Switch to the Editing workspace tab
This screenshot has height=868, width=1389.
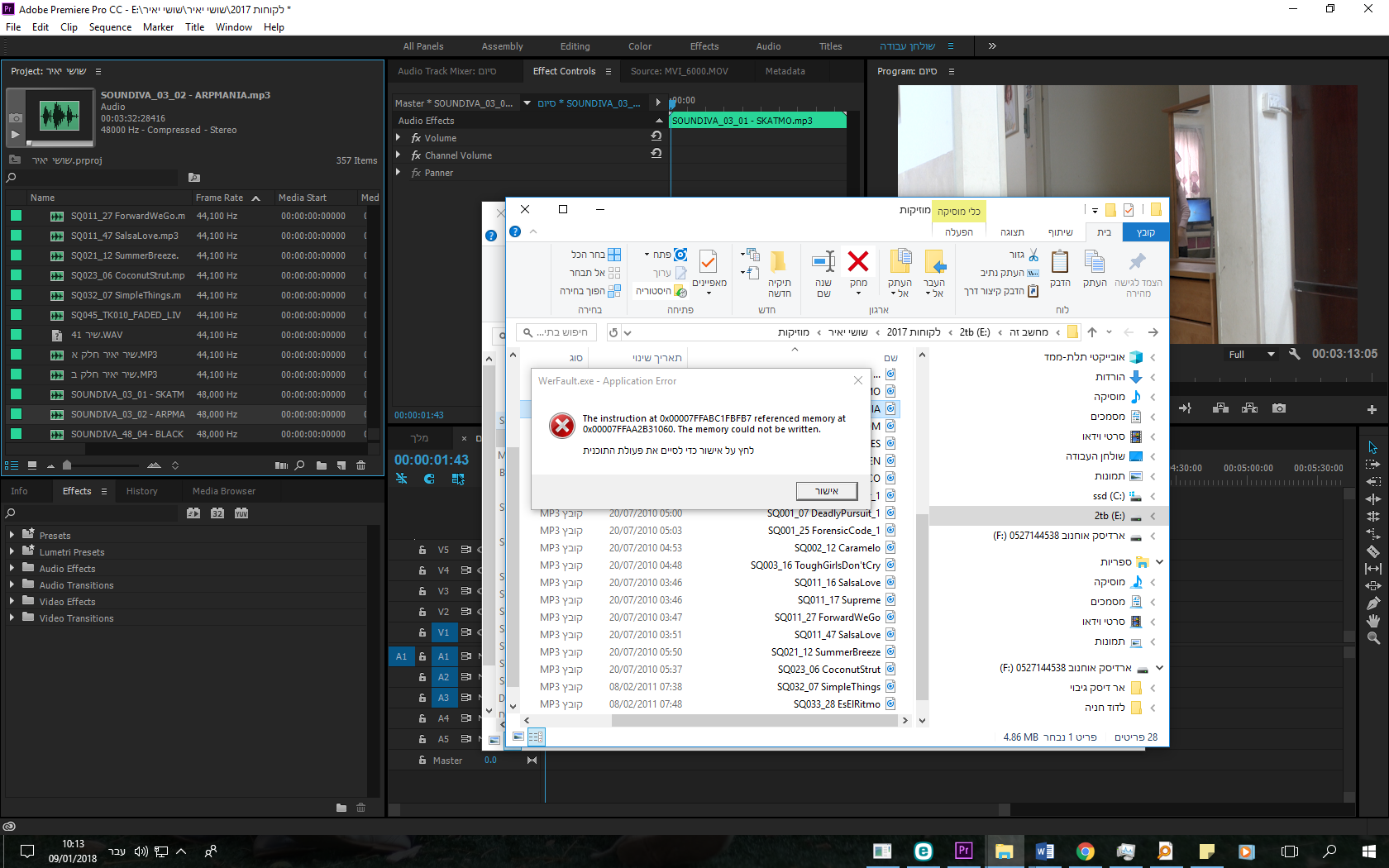tap(575, 46)
